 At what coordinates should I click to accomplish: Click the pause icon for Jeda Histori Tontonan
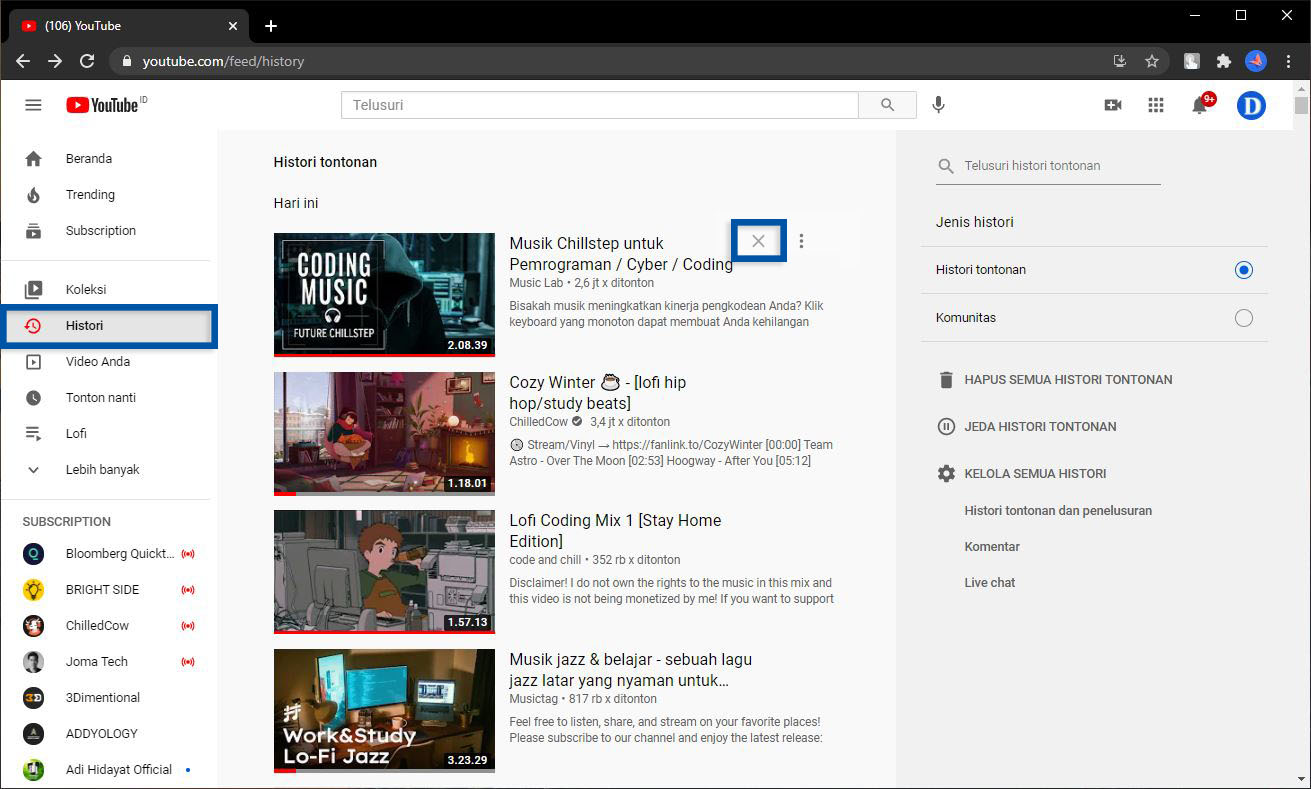point(946,426)
